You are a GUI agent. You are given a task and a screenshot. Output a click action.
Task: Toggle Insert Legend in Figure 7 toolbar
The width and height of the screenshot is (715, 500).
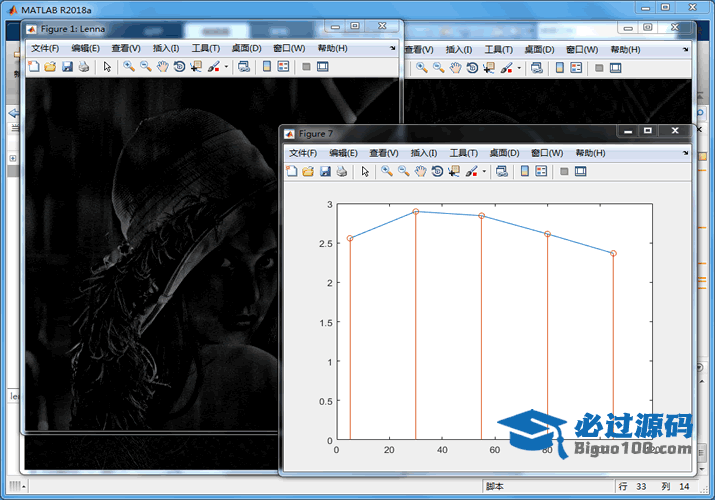pos(541,172)
